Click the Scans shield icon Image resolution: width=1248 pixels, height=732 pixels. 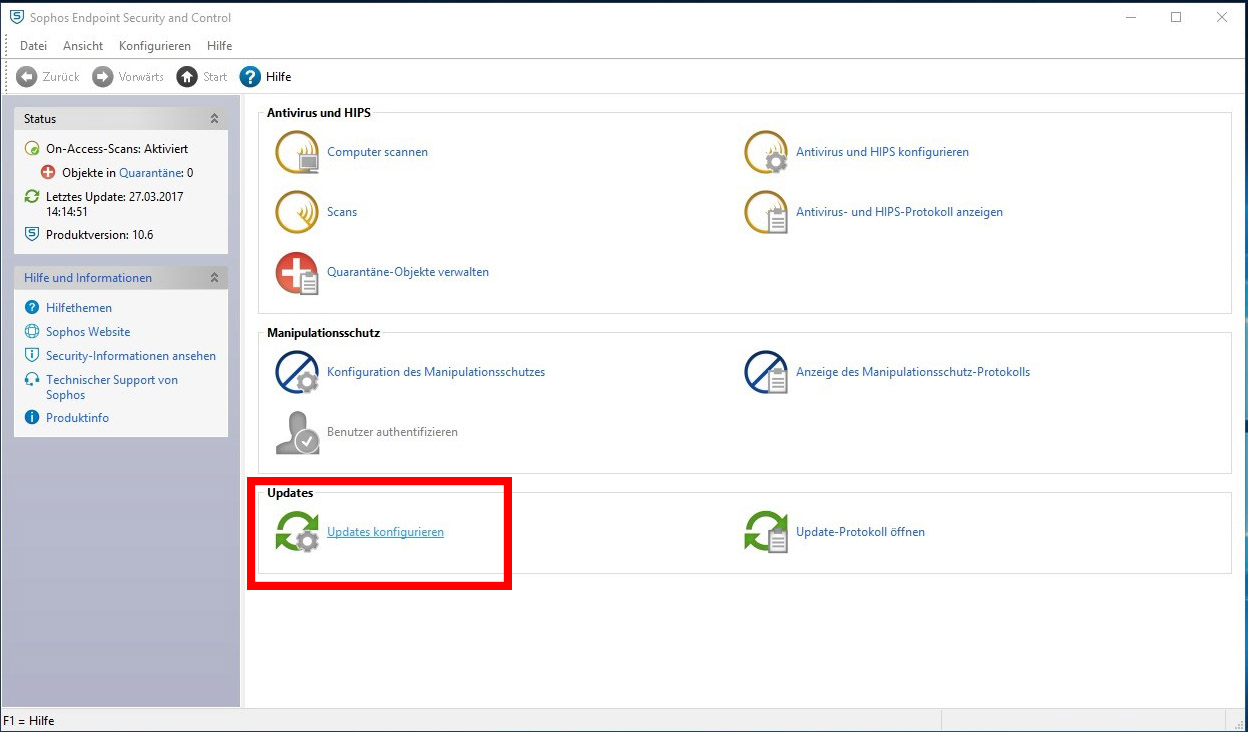click(x=297, y=212)
